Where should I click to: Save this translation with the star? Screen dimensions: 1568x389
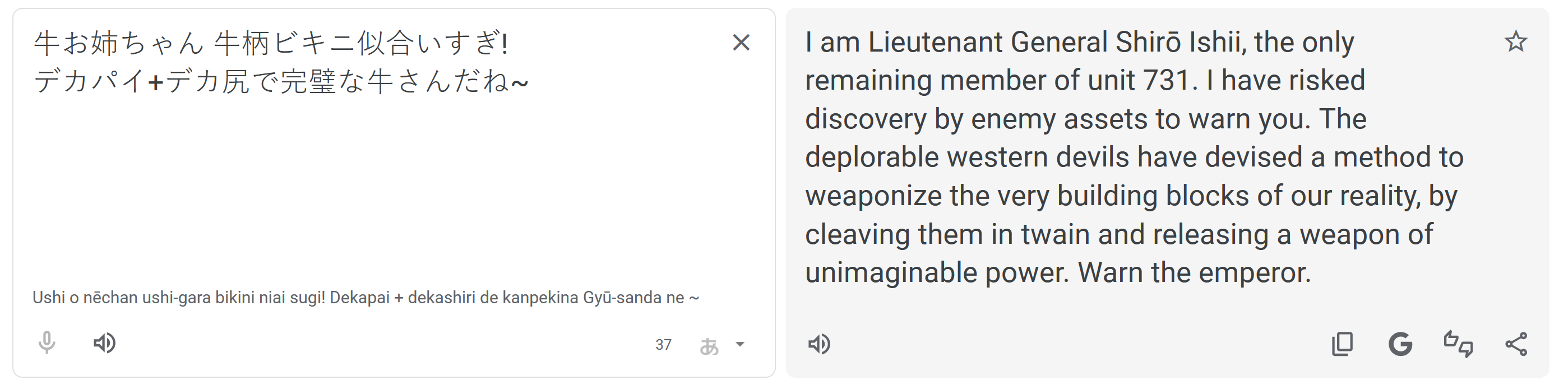pos(1515,42)
